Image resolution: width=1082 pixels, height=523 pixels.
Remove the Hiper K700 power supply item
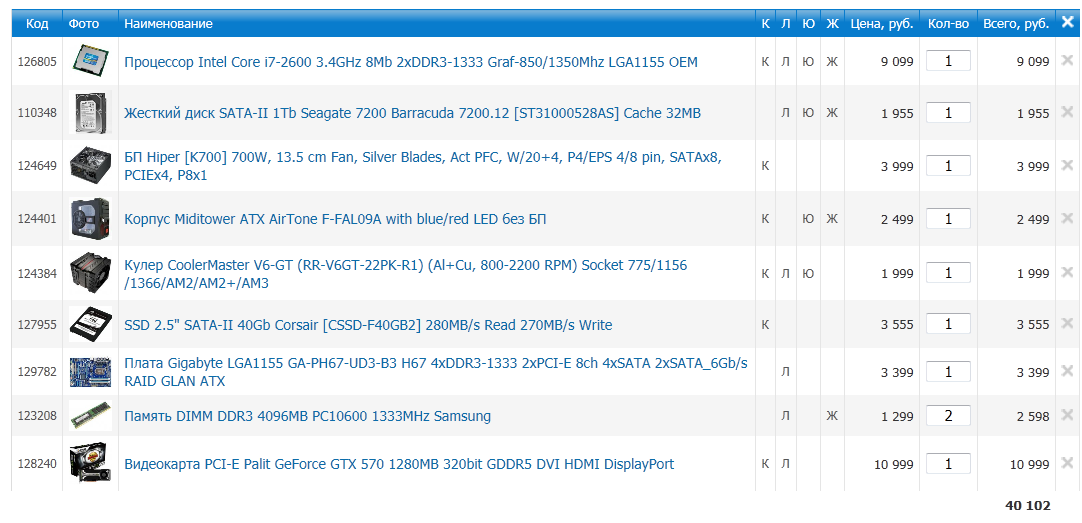point(1067,166)
